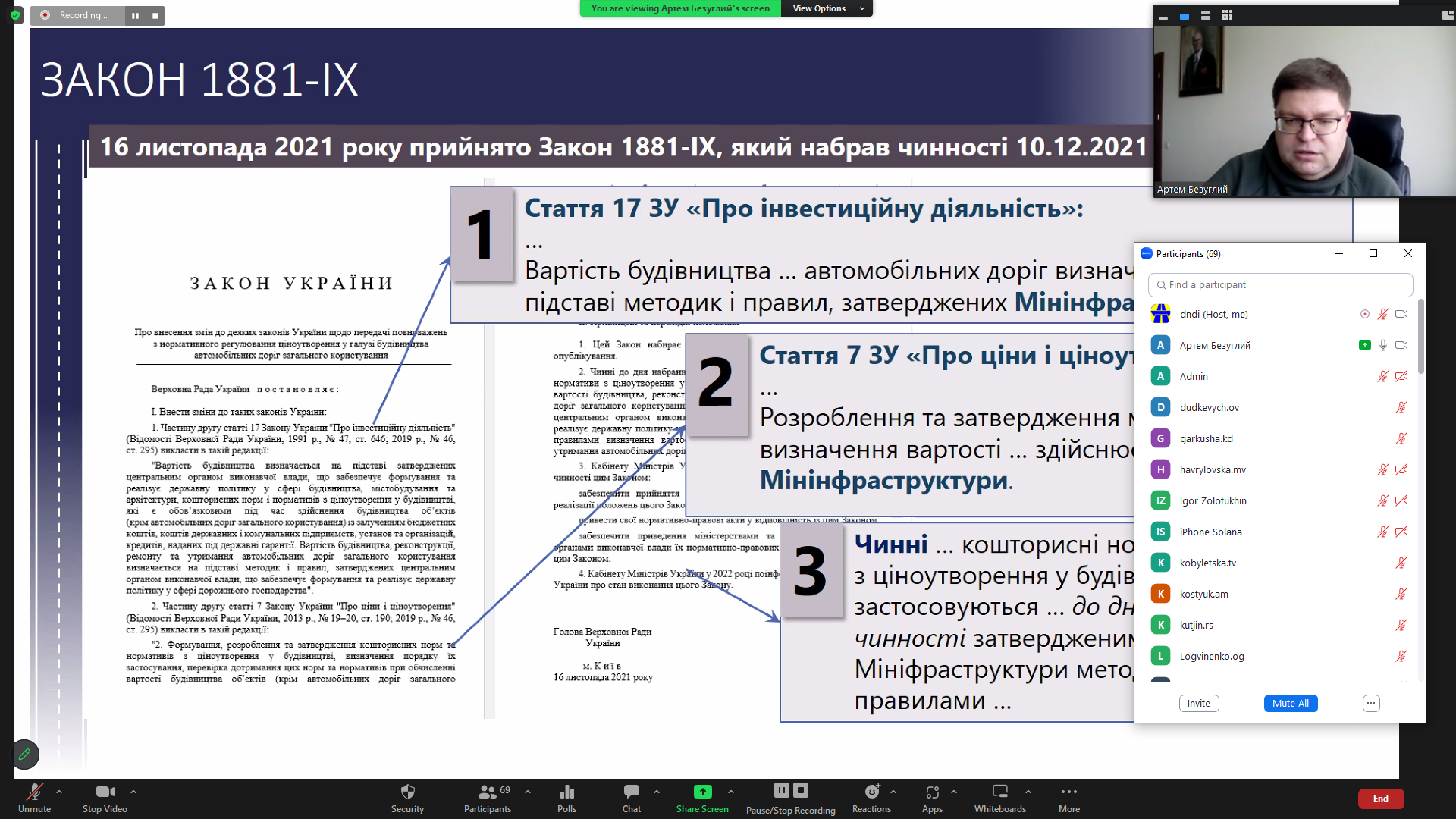Image resolution: width=1456 pixels, height=819 pixels.
Task: Click the green Share Screen icon
Action: (x=702, y=792)
